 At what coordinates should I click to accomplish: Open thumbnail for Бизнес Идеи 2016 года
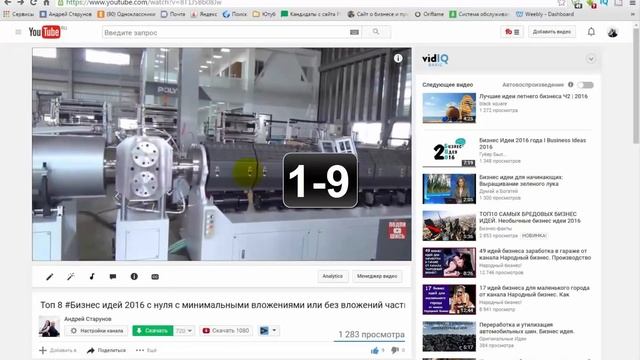coord(449,152)
